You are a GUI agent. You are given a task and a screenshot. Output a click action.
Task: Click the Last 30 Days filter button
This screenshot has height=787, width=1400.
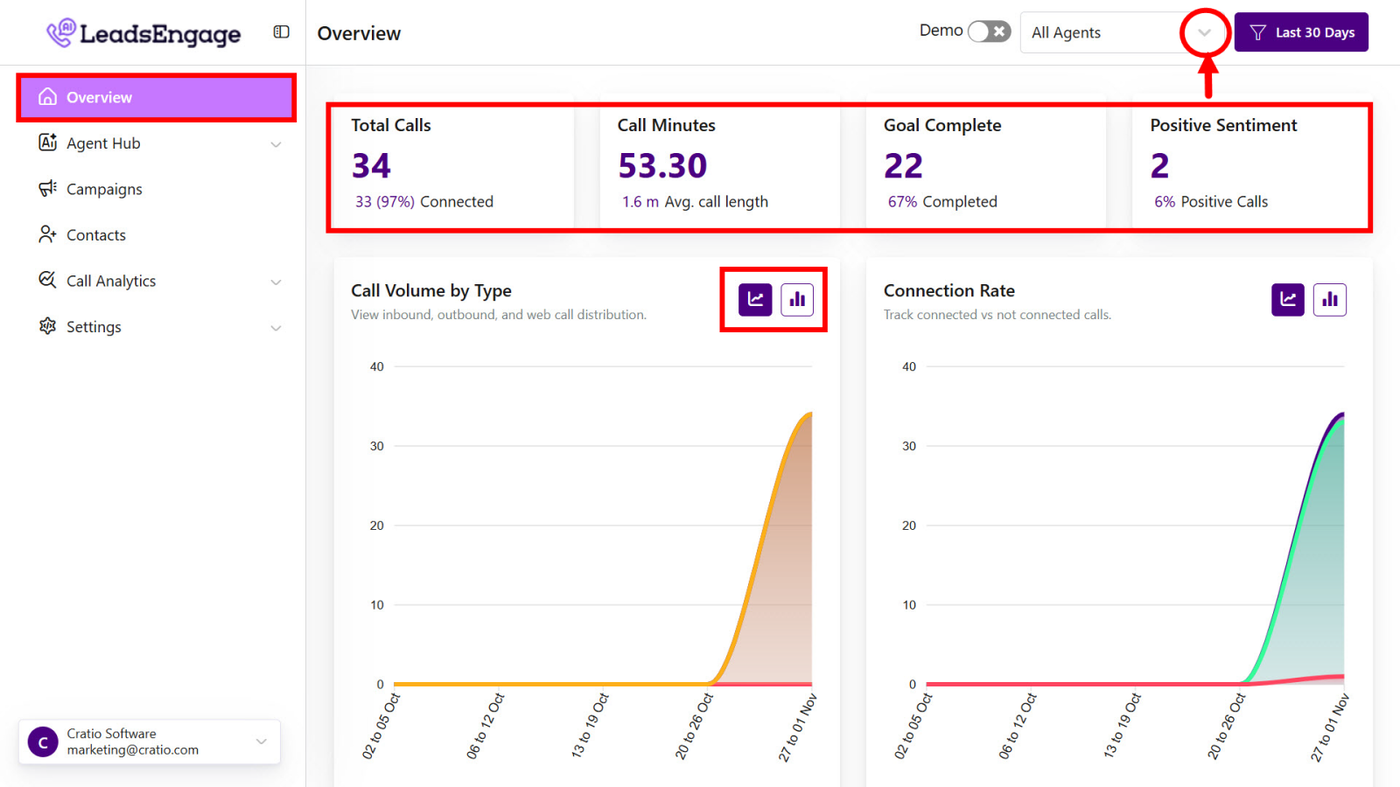[1301, 33]
